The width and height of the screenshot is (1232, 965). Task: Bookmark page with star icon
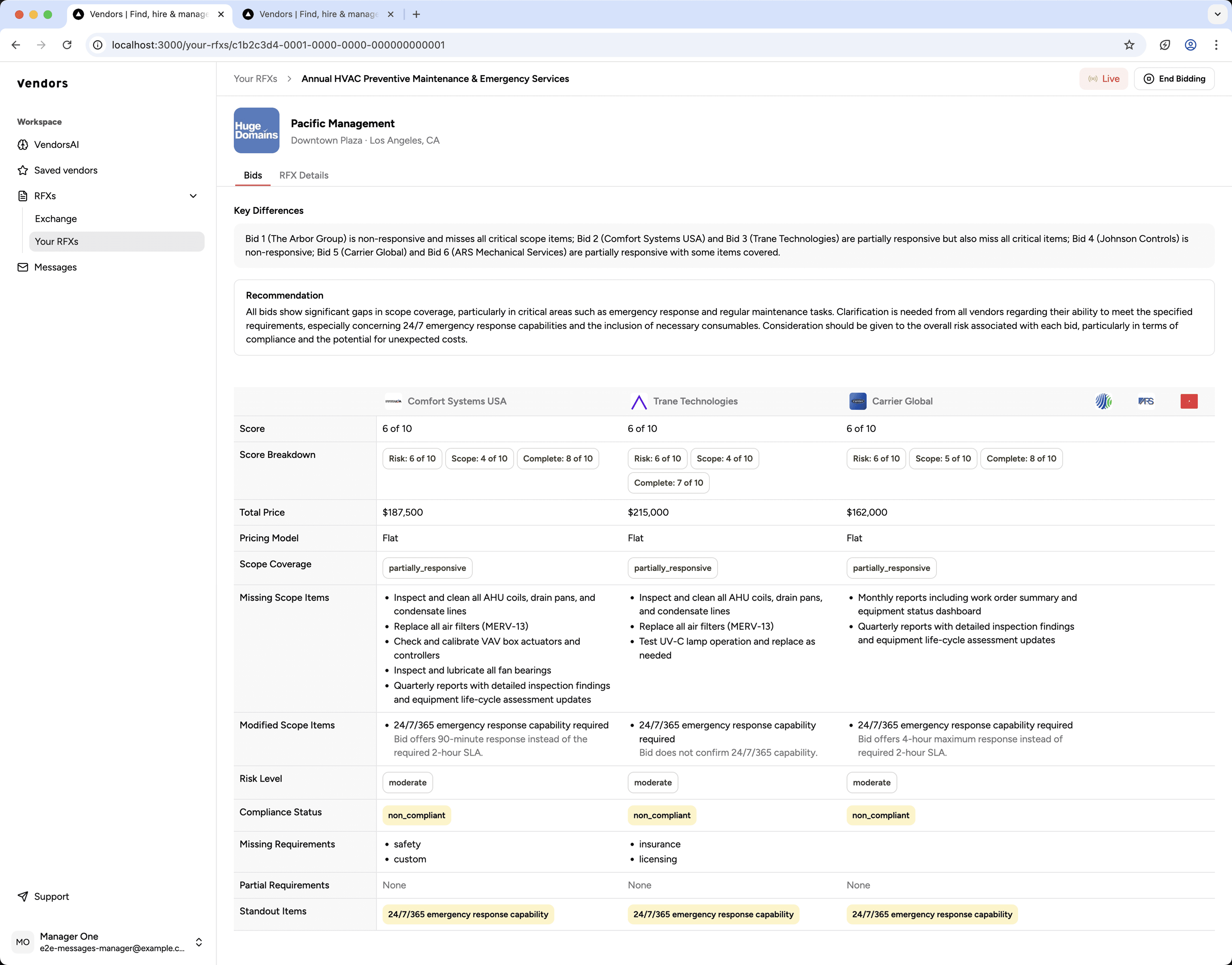[x=1129, y=45]
